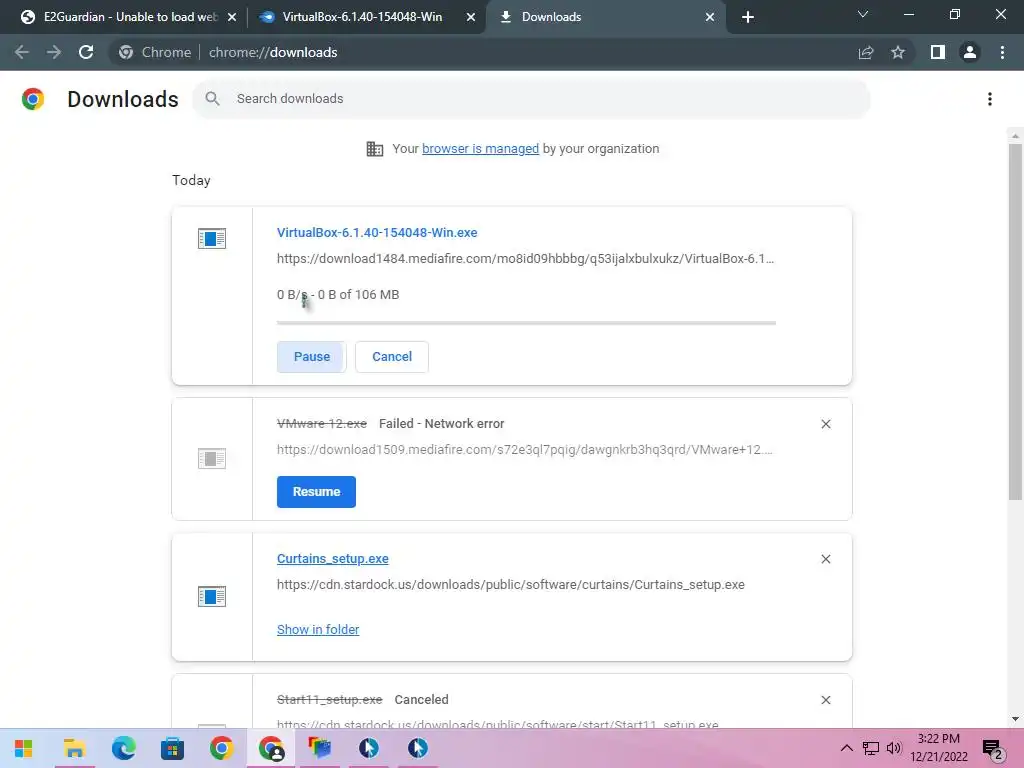Open the Chrome profile avatar
This screenshot has height=768, width=1024.
point(970,52)
